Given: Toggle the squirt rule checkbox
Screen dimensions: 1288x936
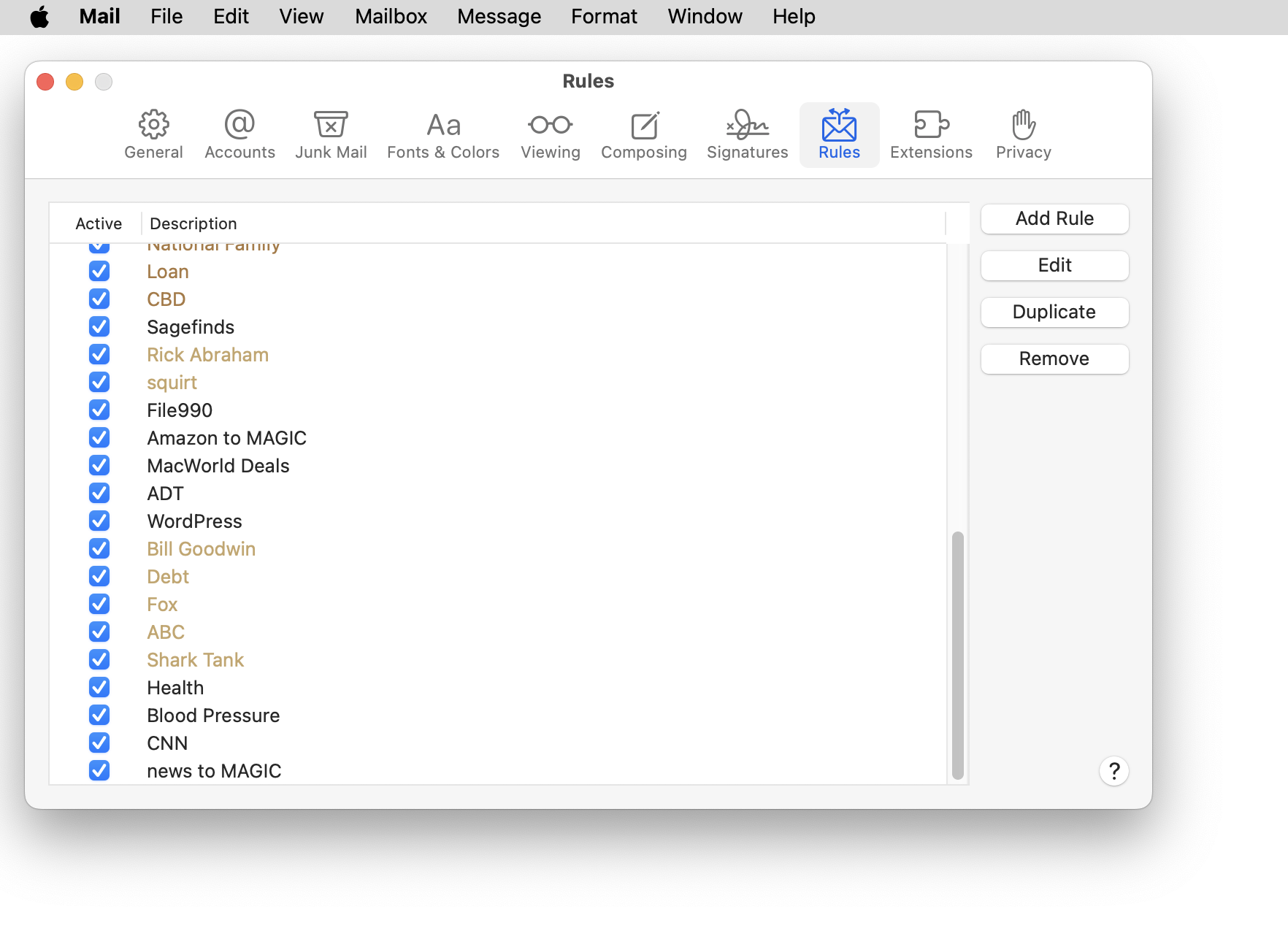Looking at the screenshot, I should coord(99,383).
